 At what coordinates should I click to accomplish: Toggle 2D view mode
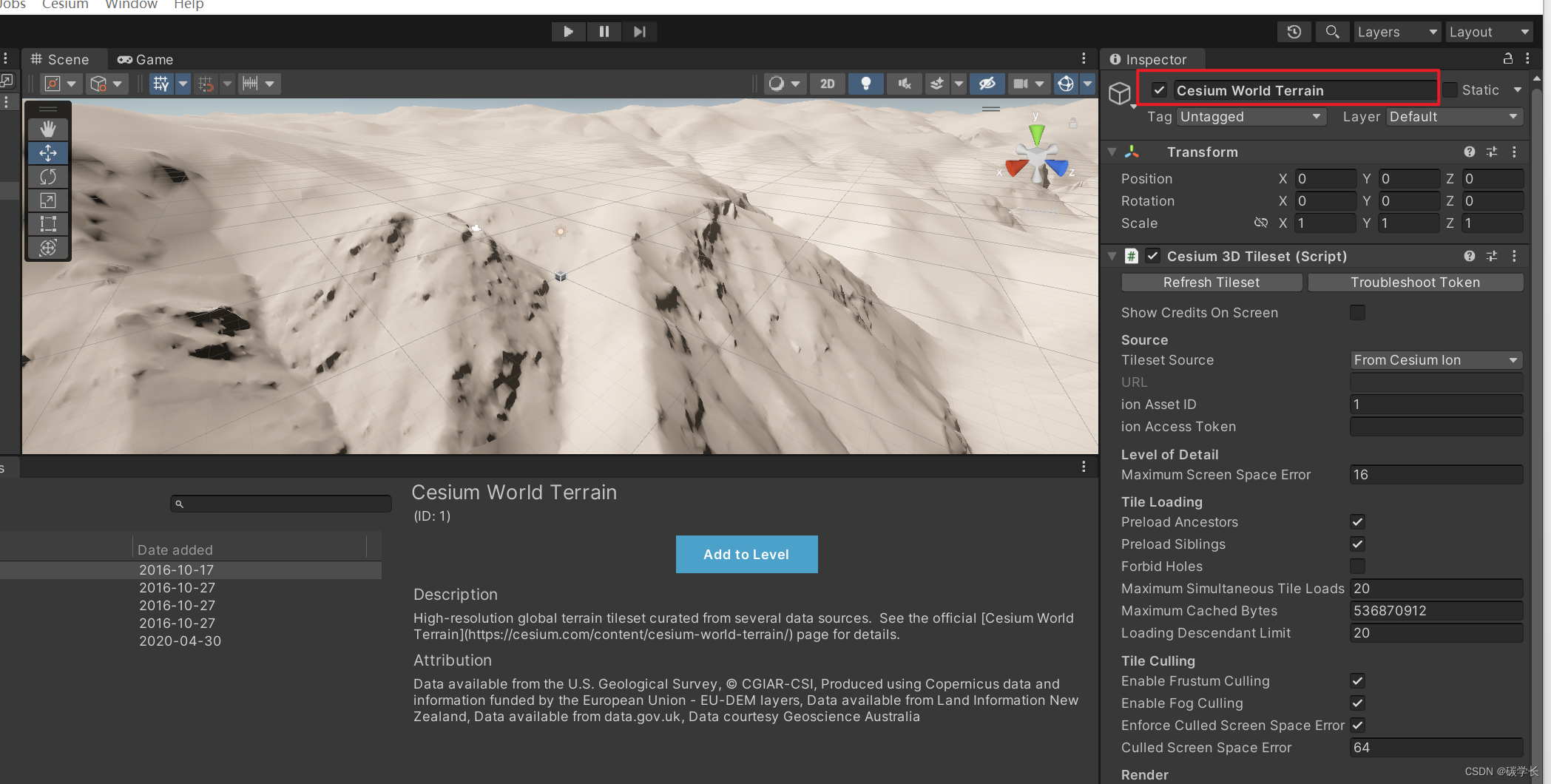pyautogui.click(x=828, y=84)
